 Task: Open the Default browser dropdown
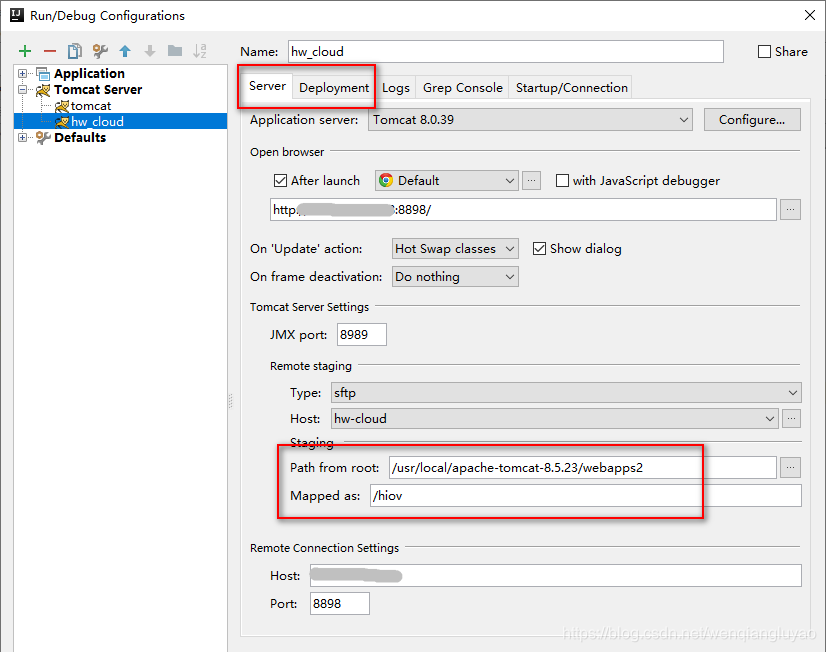[x=447, y=181]
